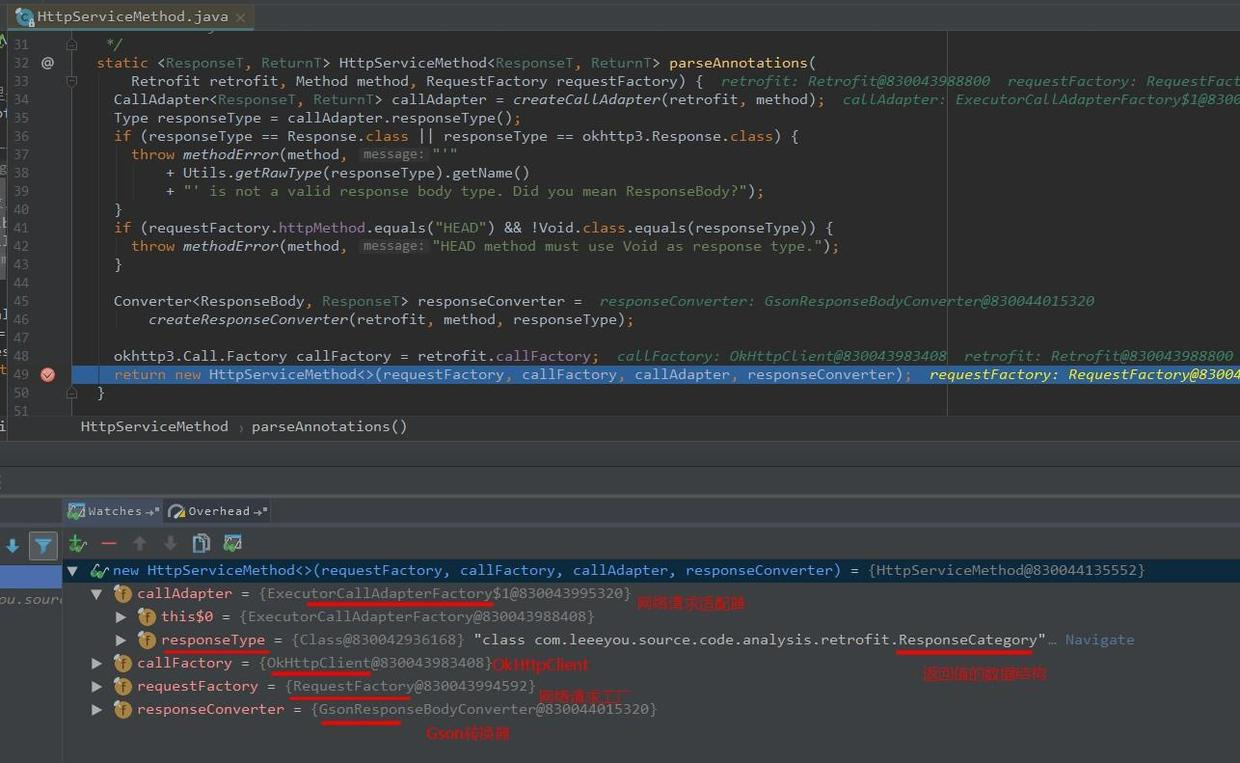Collapse the callAdapter watch node
This screenshot has height=763, width=1240.
pyautogui.click(x=96, y=593)
